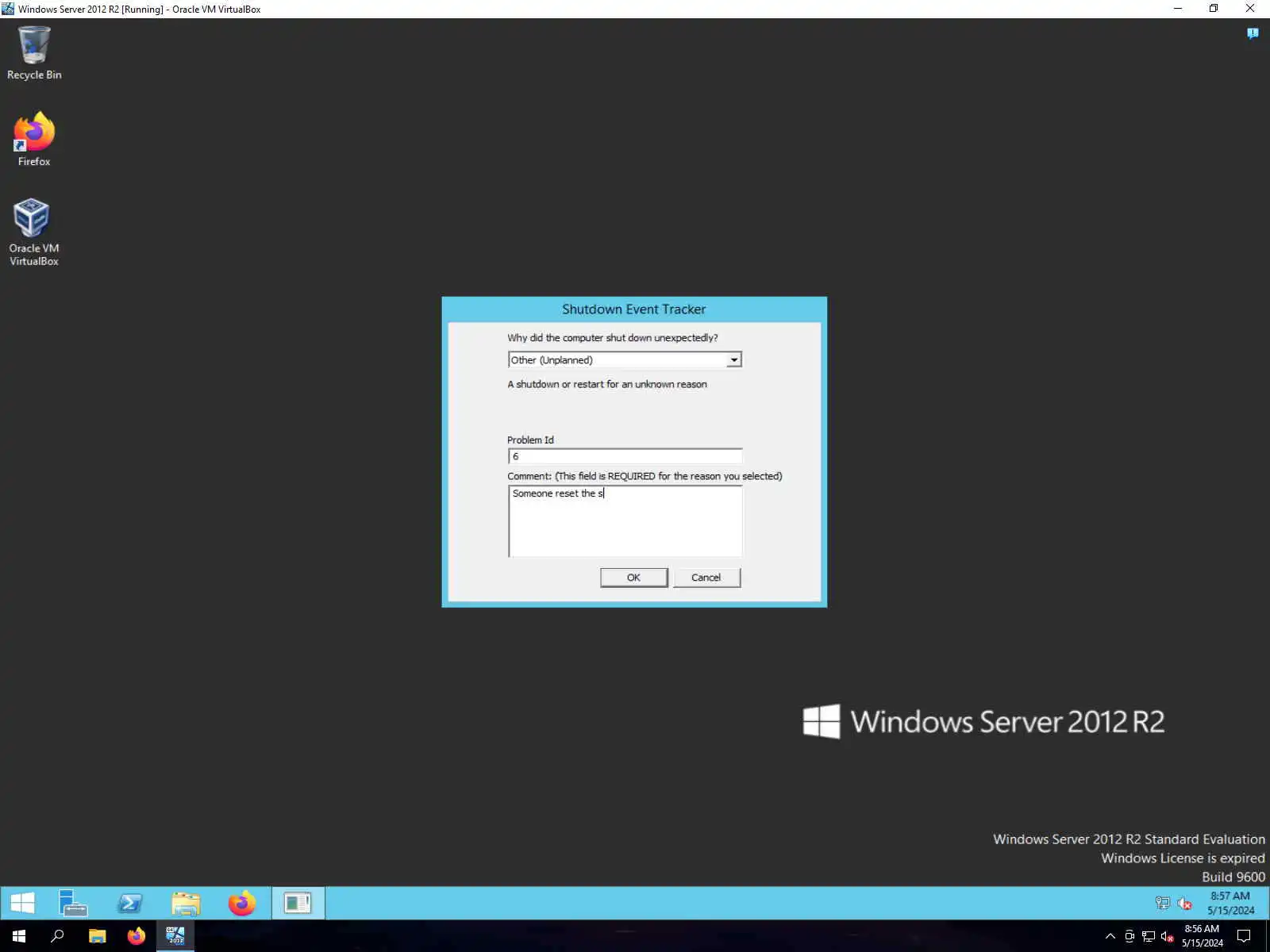This screenshot has height=952, width=1270.
Task: Select the Oracle VM VirtualBox desktop icon
Action: coord(33,232)
